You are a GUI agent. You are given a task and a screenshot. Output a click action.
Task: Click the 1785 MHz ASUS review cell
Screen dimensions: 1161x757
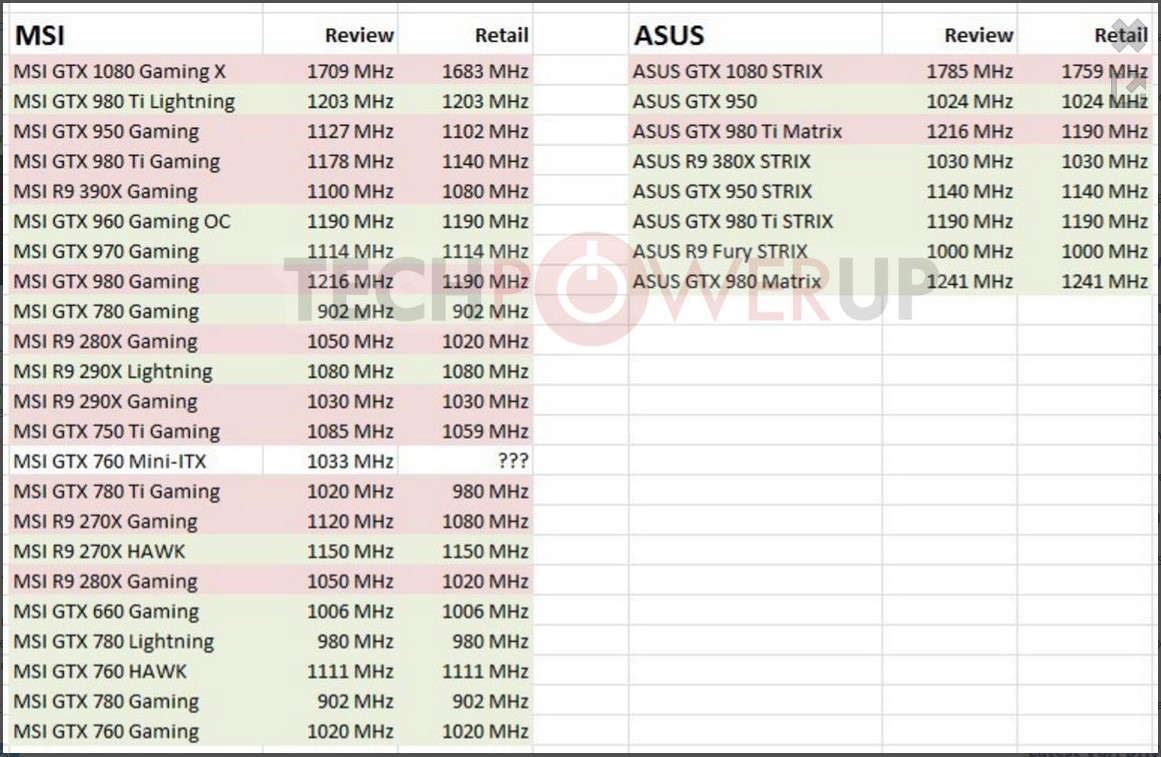(x=969, y=71)
